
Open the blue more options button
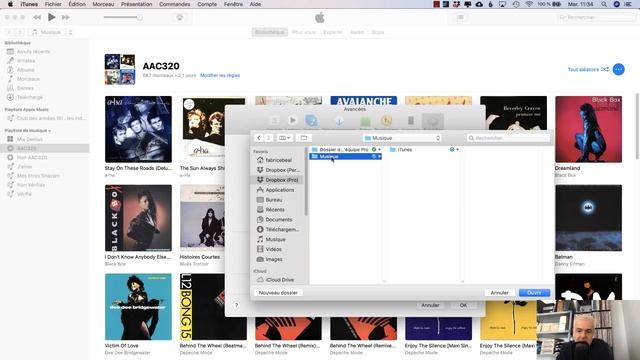tap(618, 69)
